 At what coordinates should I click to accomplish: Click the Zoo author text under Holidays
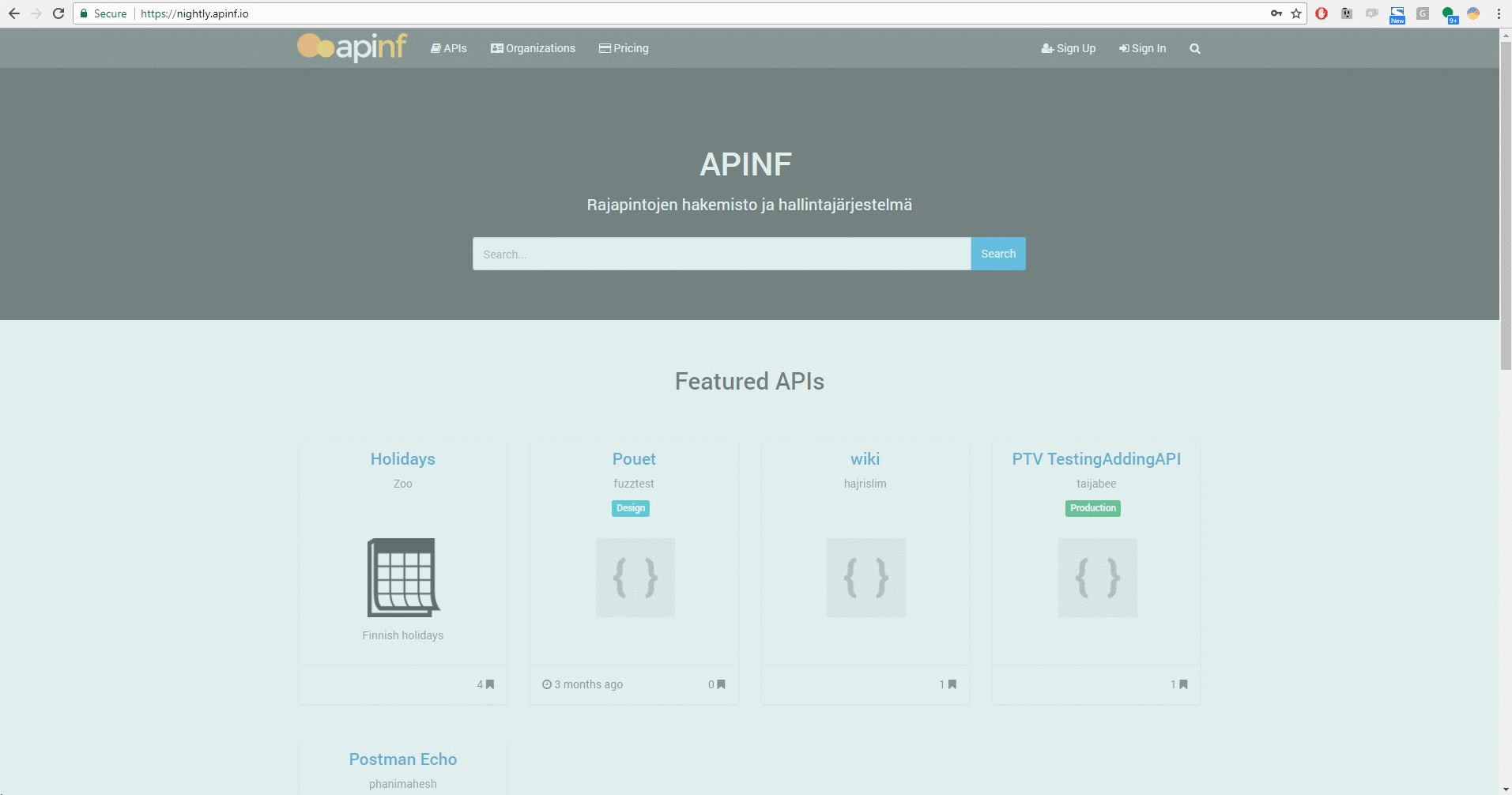pyautogui.click(x=403, y=484)
